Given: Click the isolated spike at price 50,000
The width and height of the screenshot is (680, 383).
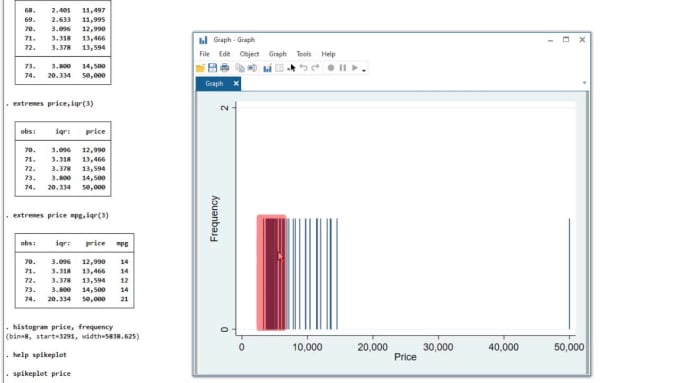Looking at the screenshot, I should tap(569, 274).
